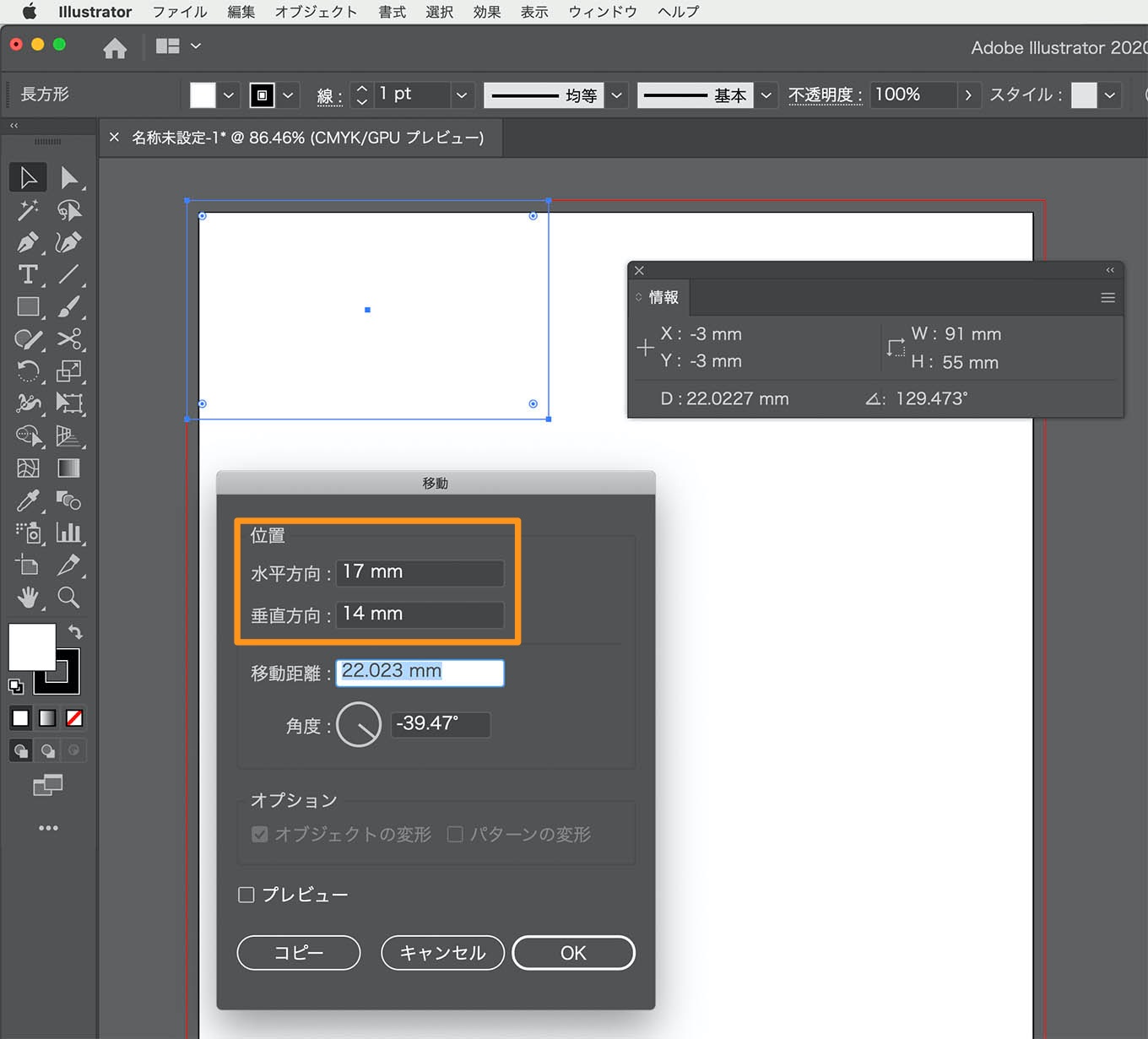
Task: Select the Free Transform tool
Action: coord(69,403)
